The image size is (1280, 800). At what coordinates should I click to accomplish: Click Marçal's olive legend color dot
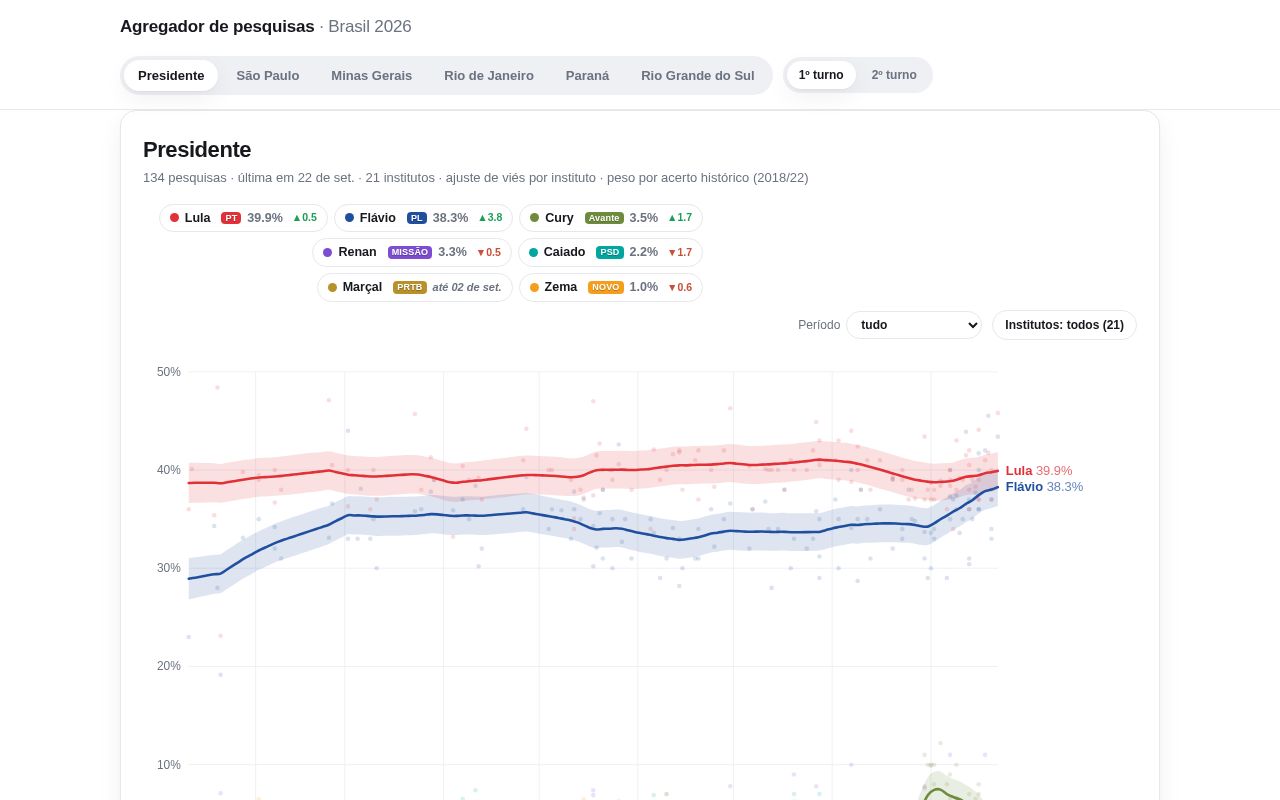(x=333, y=288)
